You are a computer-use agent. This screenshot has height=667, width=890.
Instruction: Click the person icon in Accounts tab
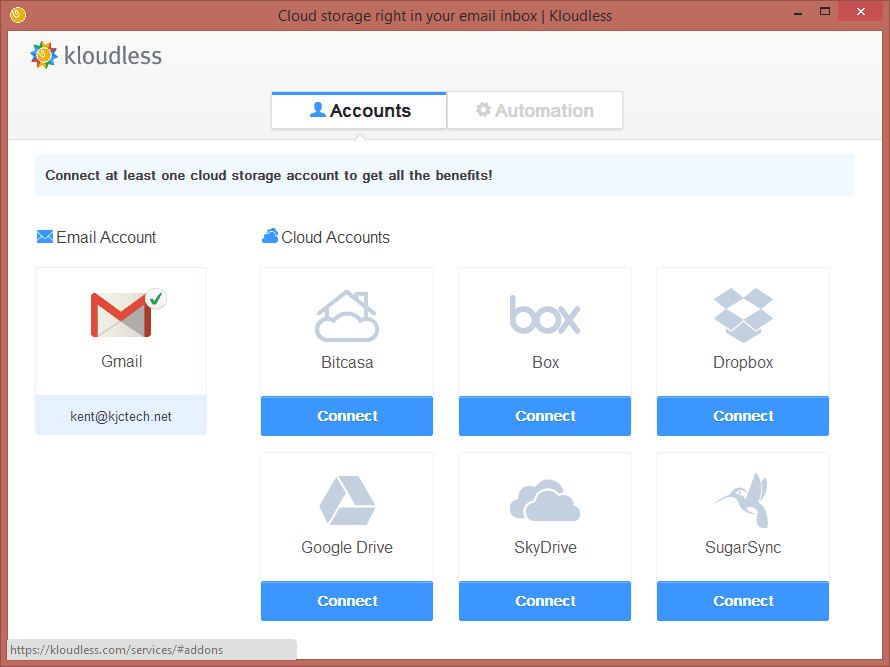pyautogui.click(x=318, y=110)
